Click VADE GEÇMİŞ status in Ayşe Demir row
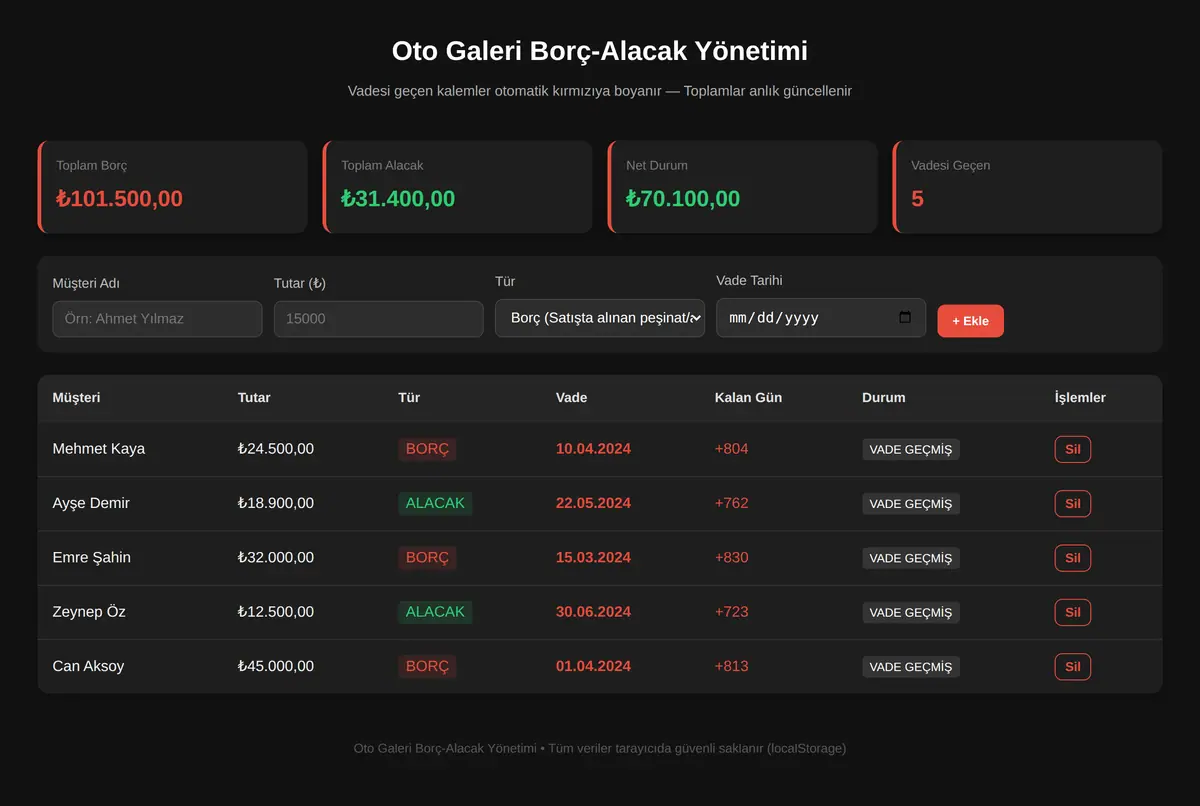1200x806 pixels. pos(911,504)
